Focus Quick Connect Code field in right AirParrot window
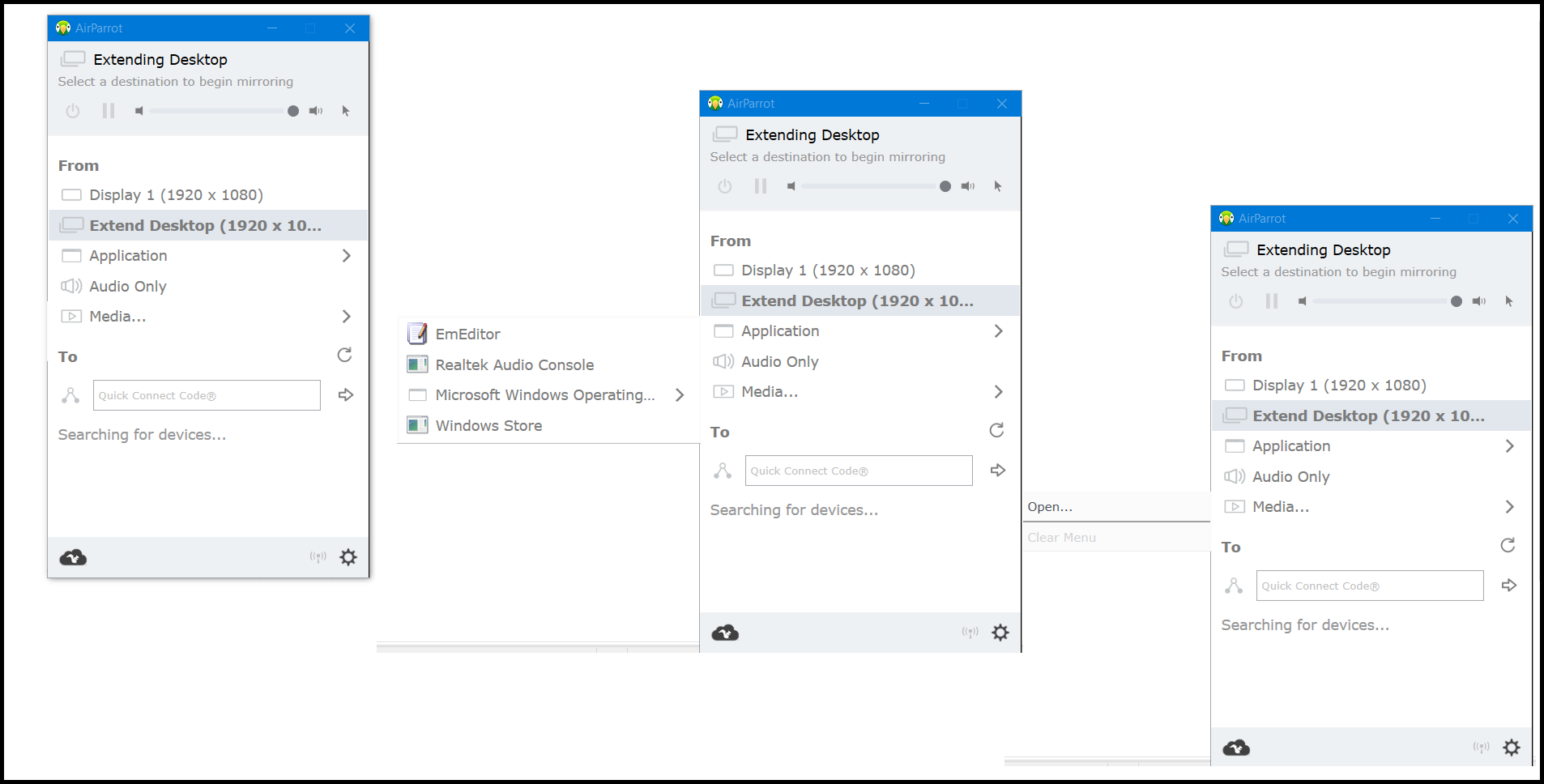The image size is (1544, 784). point(1370,586)
